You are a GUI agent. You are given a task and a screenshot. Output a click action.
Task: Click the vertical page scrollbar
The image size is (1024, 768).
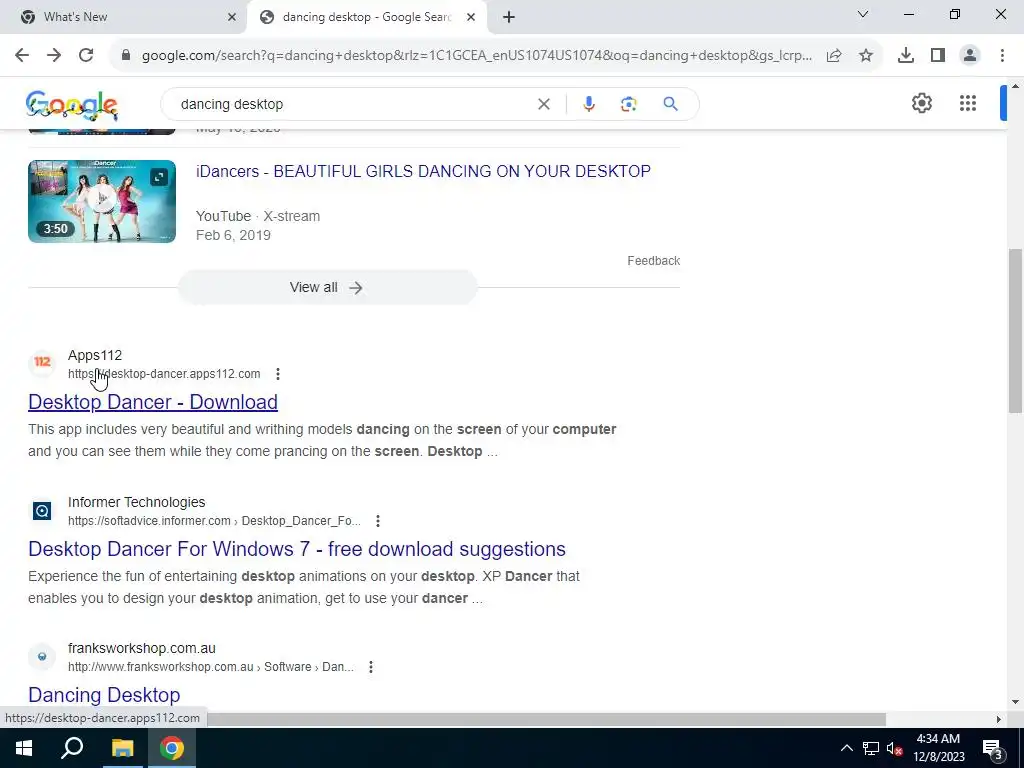pyautogui.click(x=1015, y=330)
